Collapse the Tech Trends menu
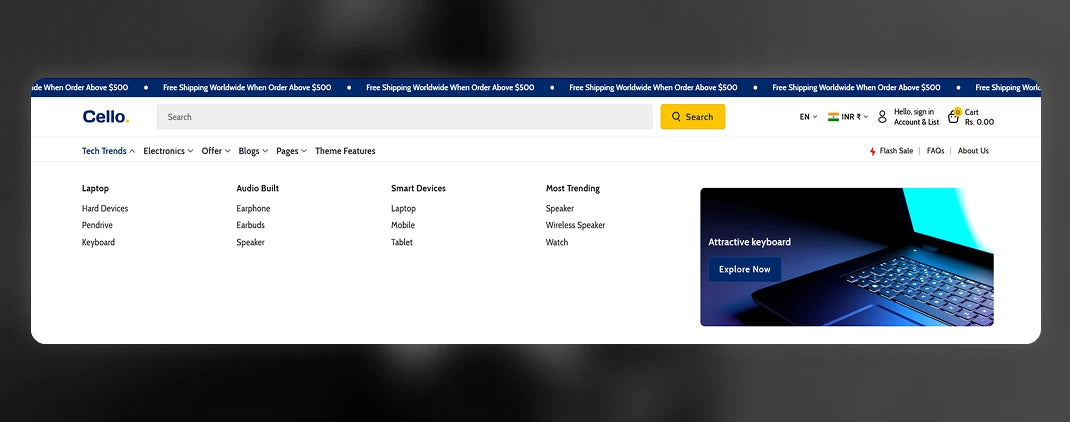The image size is (1070, 422). tap(108, 151)
